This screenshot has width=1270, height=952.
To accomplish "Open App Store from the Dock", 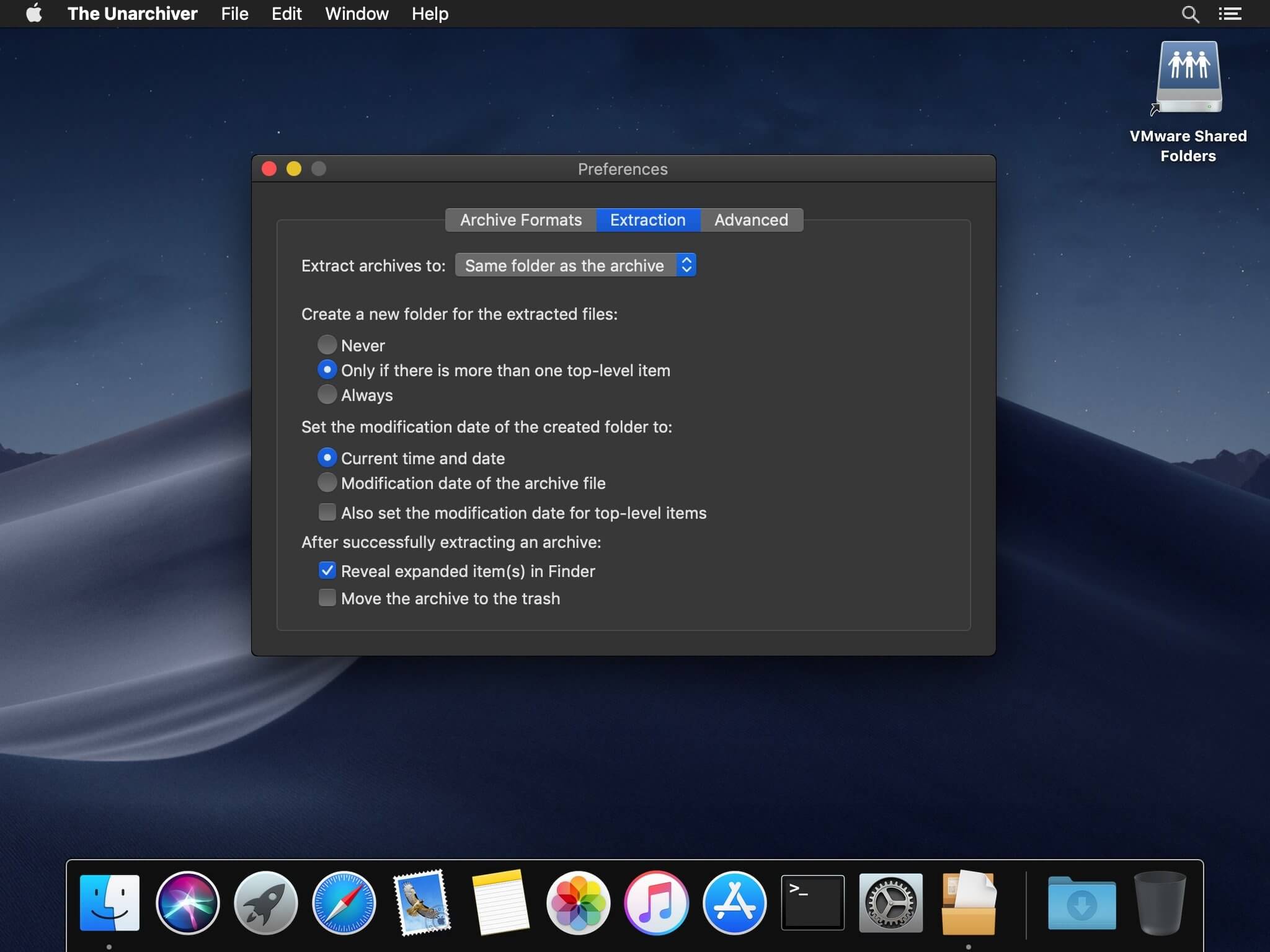I will click(x=734, y=902).
